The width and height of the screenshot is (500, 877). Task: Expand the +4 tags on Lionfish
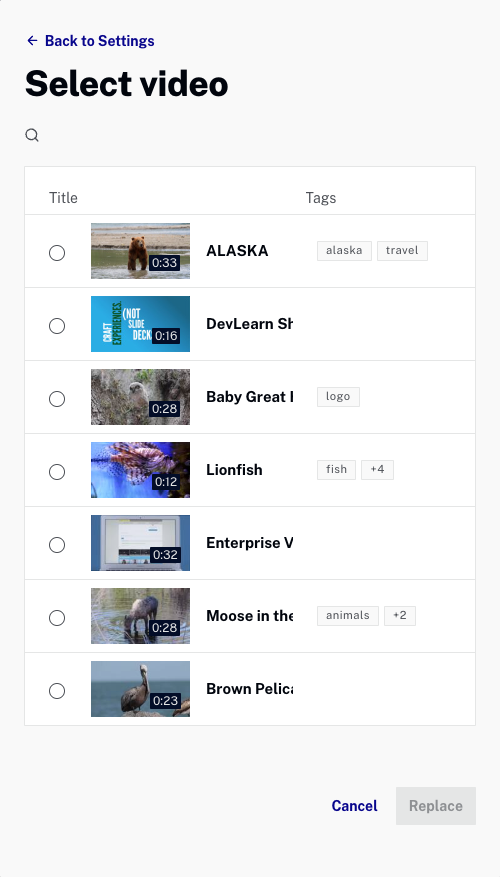[378, 470]
